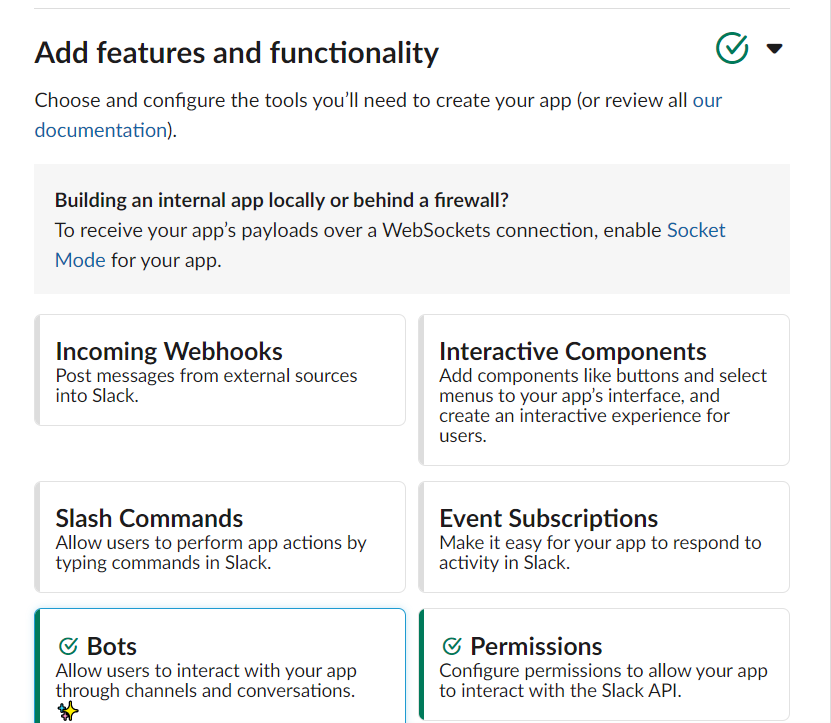The width and height of the screenshot is (831, 723).
Task: Click 'Allow users to perform app actions' text
Action: pos(211,552)
